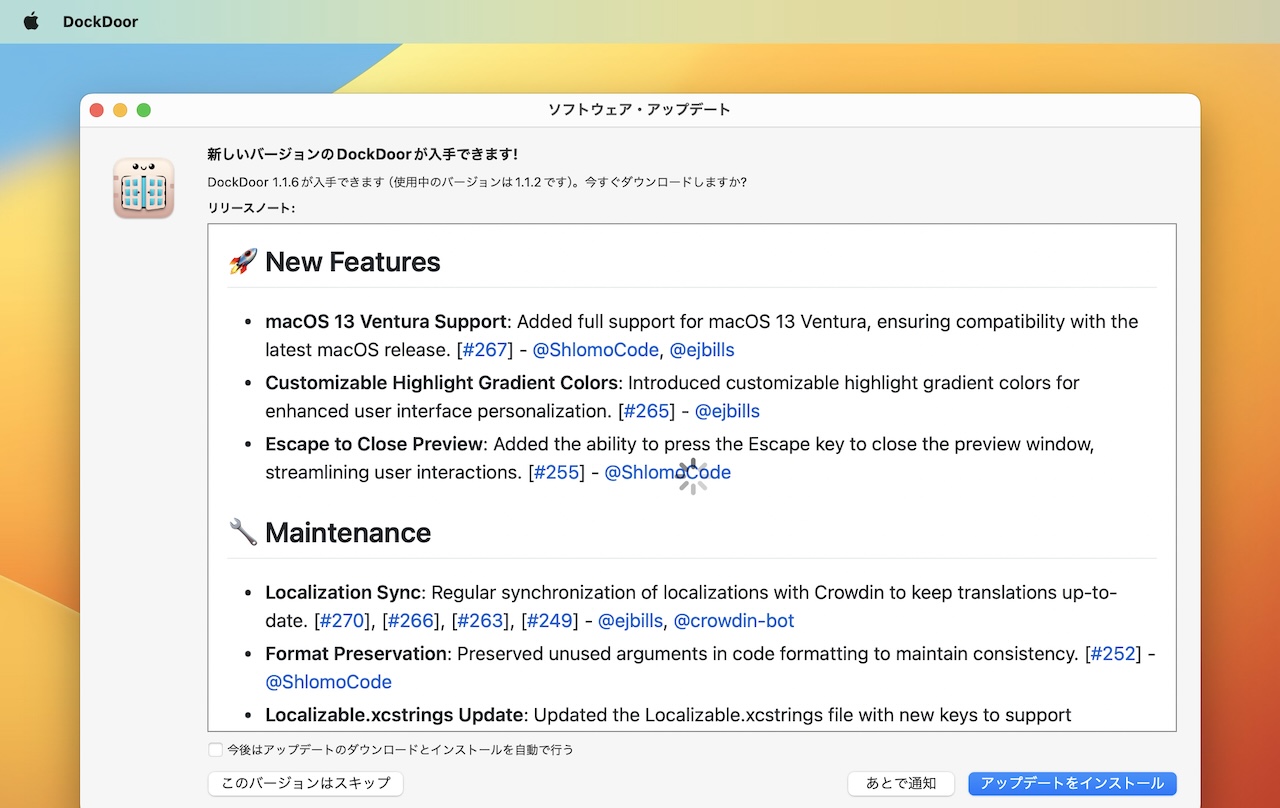Open @ShlomoCode link after #255

pyautogui.click(x=667, y=472)
